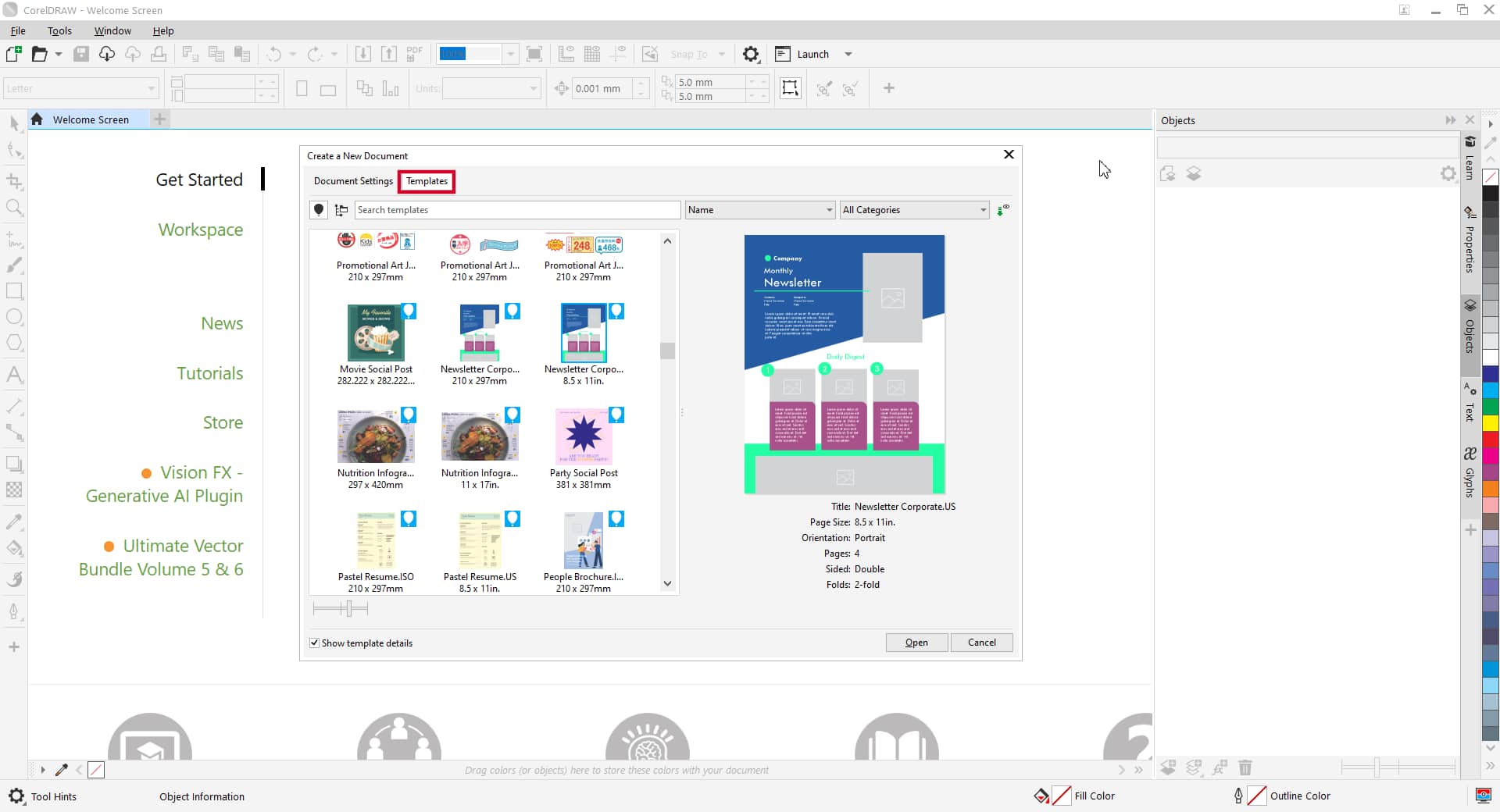
Task: Switch to Document Settings tab
Action: click(x=353, y=181)
